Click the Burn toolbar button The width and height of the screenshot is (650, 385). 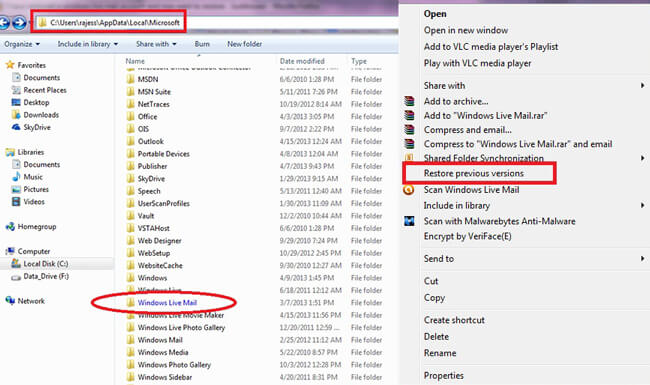(x=202, y=44)
